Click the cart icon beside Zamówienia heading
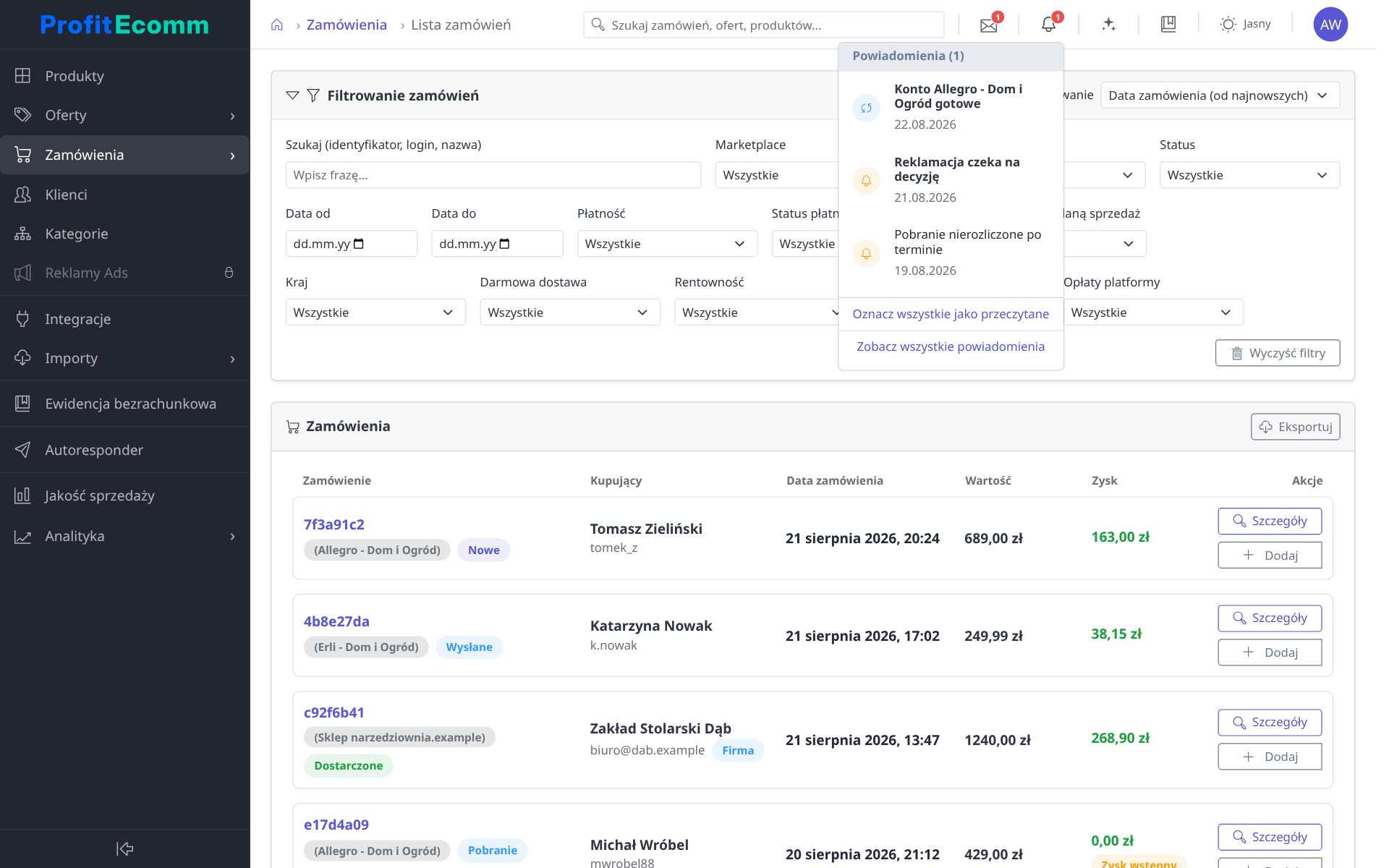The height and width of the screenshot is (868, 1389). pyautogui.click(x=293, y=427)
